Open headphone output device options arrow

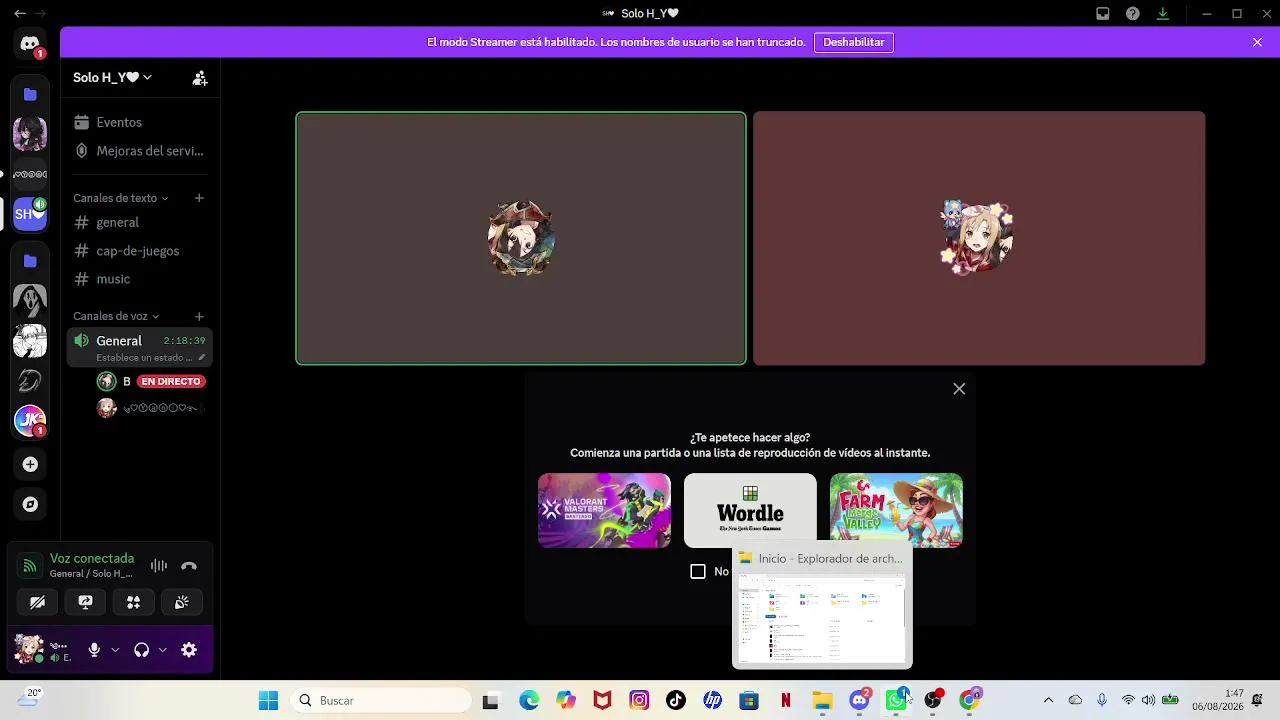[x=162, y=650]
